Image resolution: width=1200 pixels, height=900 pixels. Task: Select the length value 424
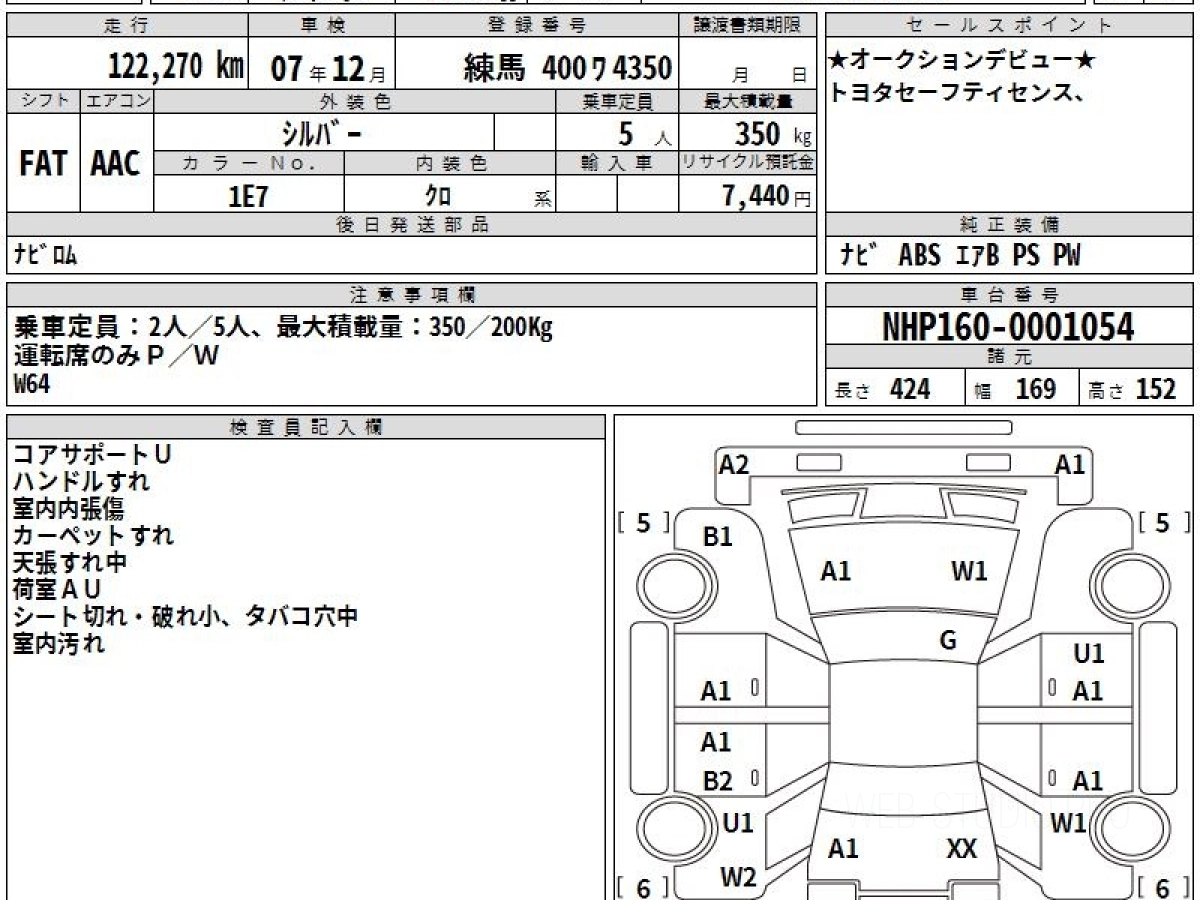[x=910, y=389]
